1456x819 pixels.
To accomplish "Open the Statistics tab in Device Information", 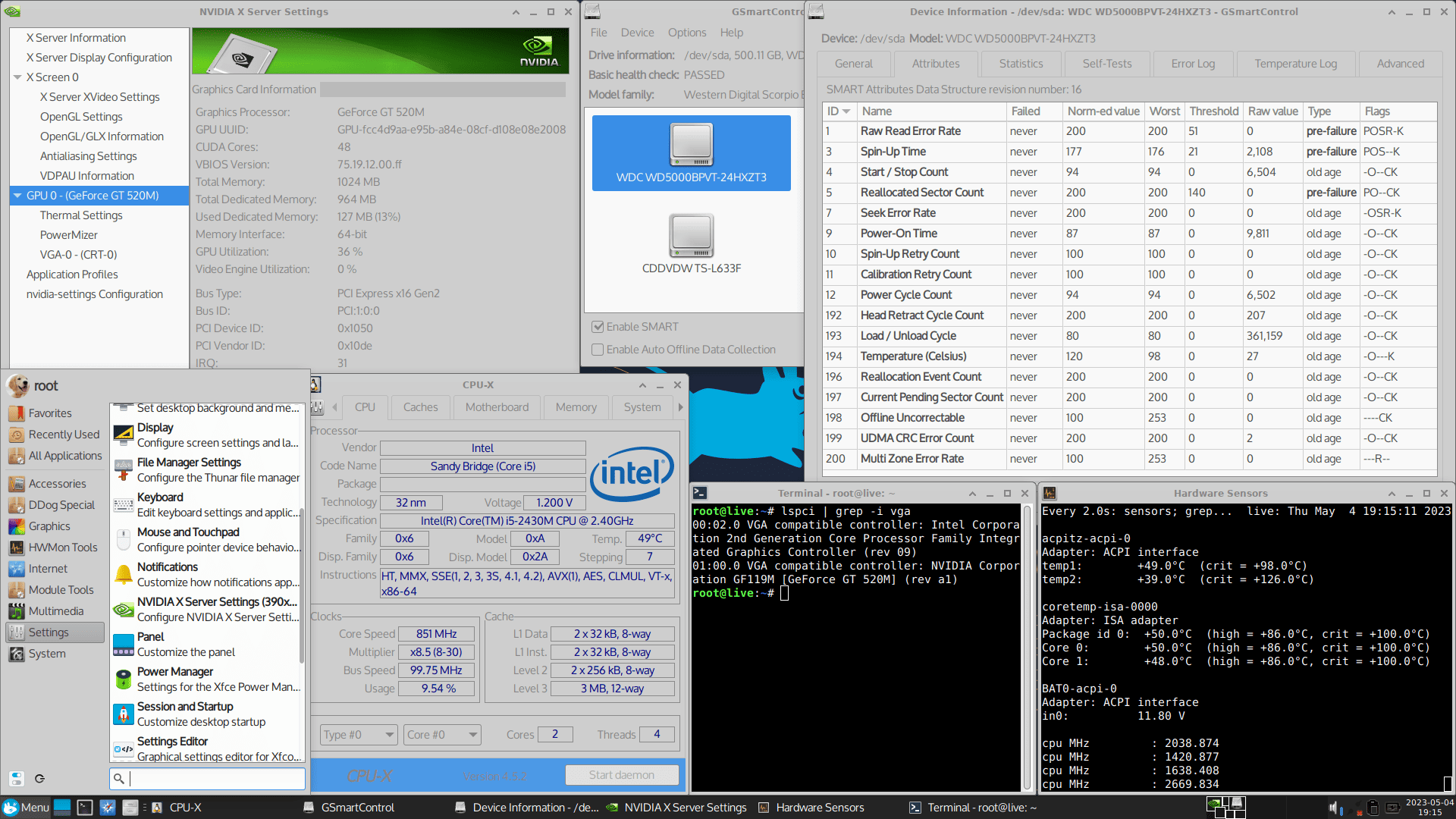I will click(1021, 64).
